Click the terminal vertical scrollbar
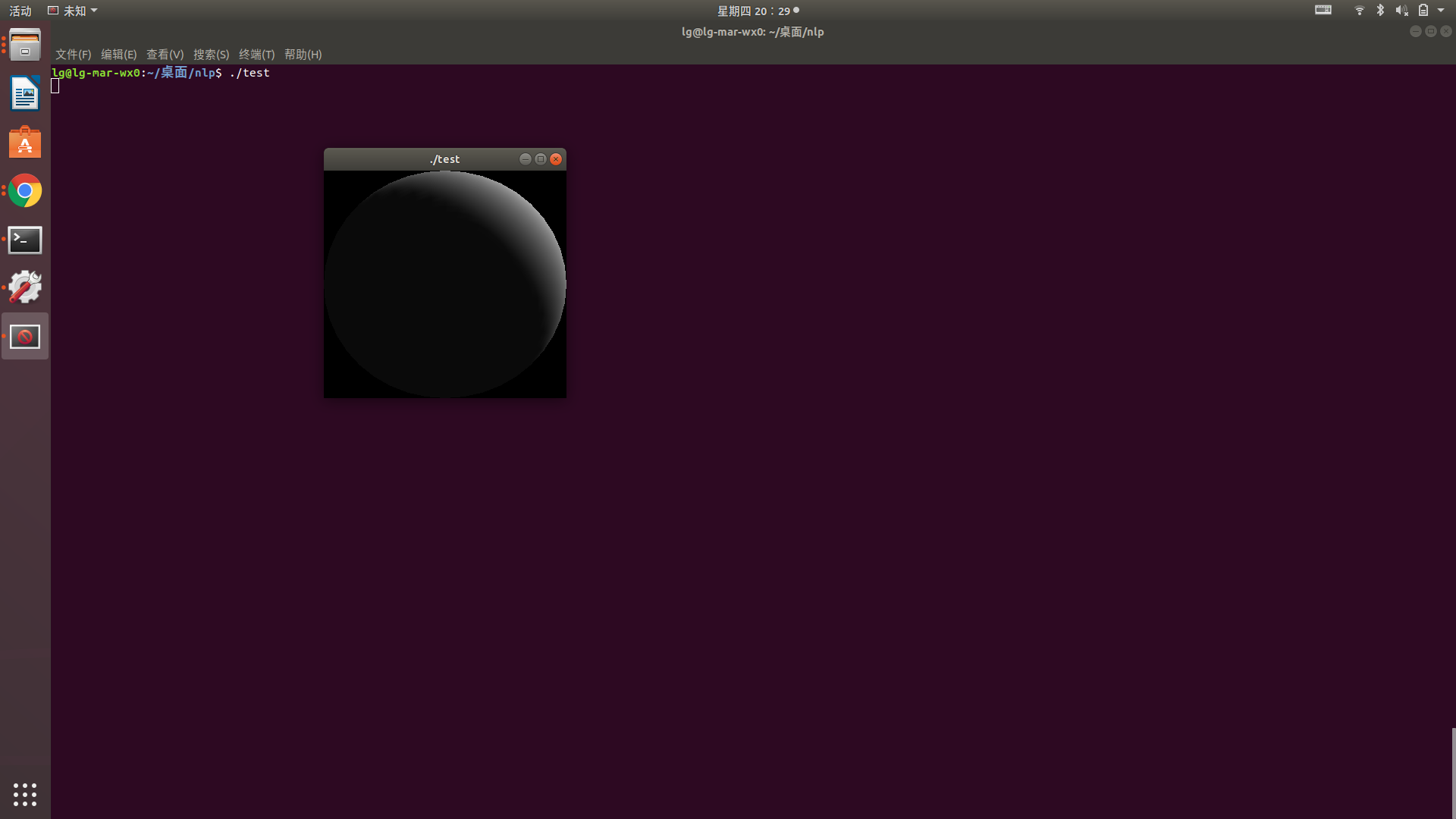Image resolution: width=1456 pixels, height=819 pixels. (1453, 772)
